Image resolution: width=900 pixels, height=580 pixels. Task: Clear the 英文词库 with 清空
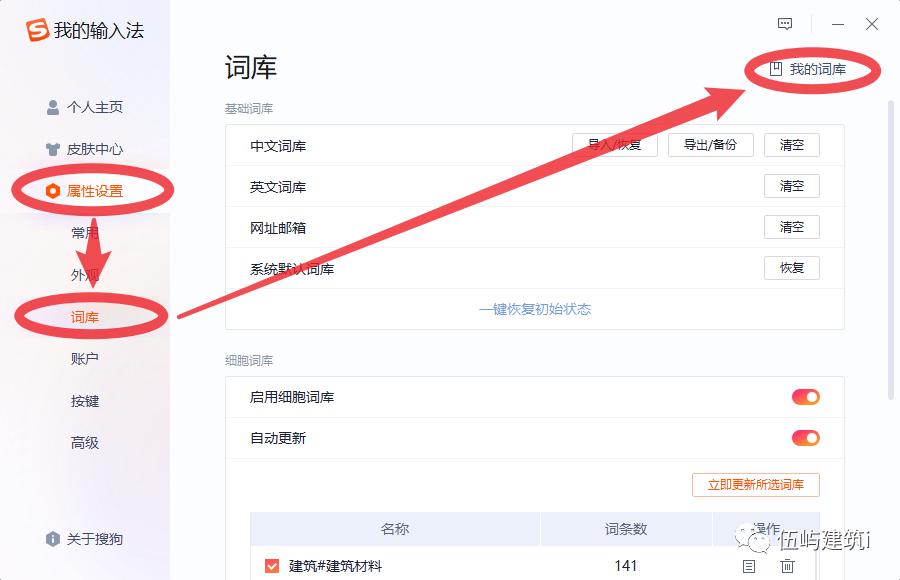pos(792,186)
